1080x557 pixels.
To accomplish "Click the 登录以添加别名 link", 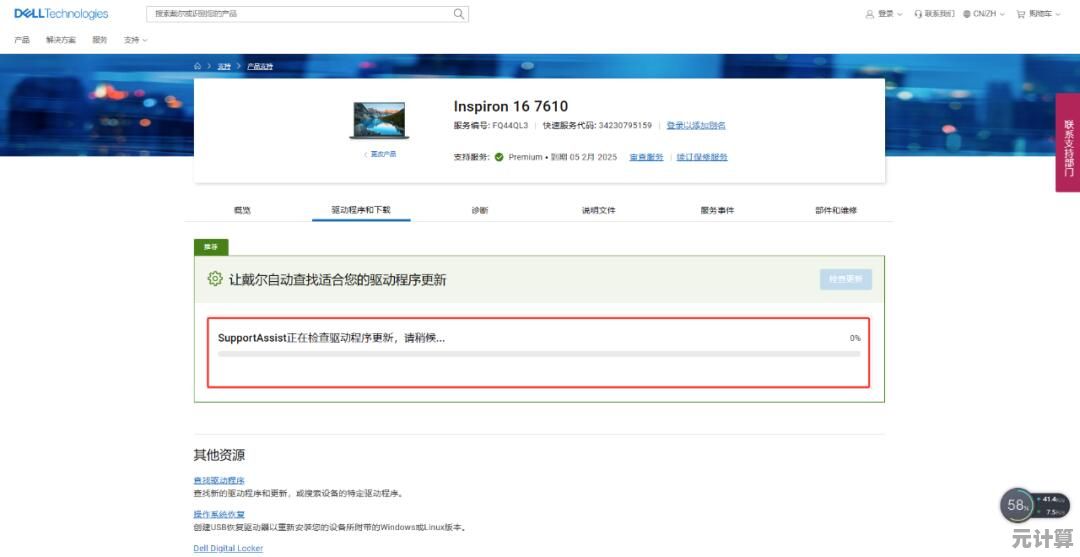I will (x=696, y=125).
